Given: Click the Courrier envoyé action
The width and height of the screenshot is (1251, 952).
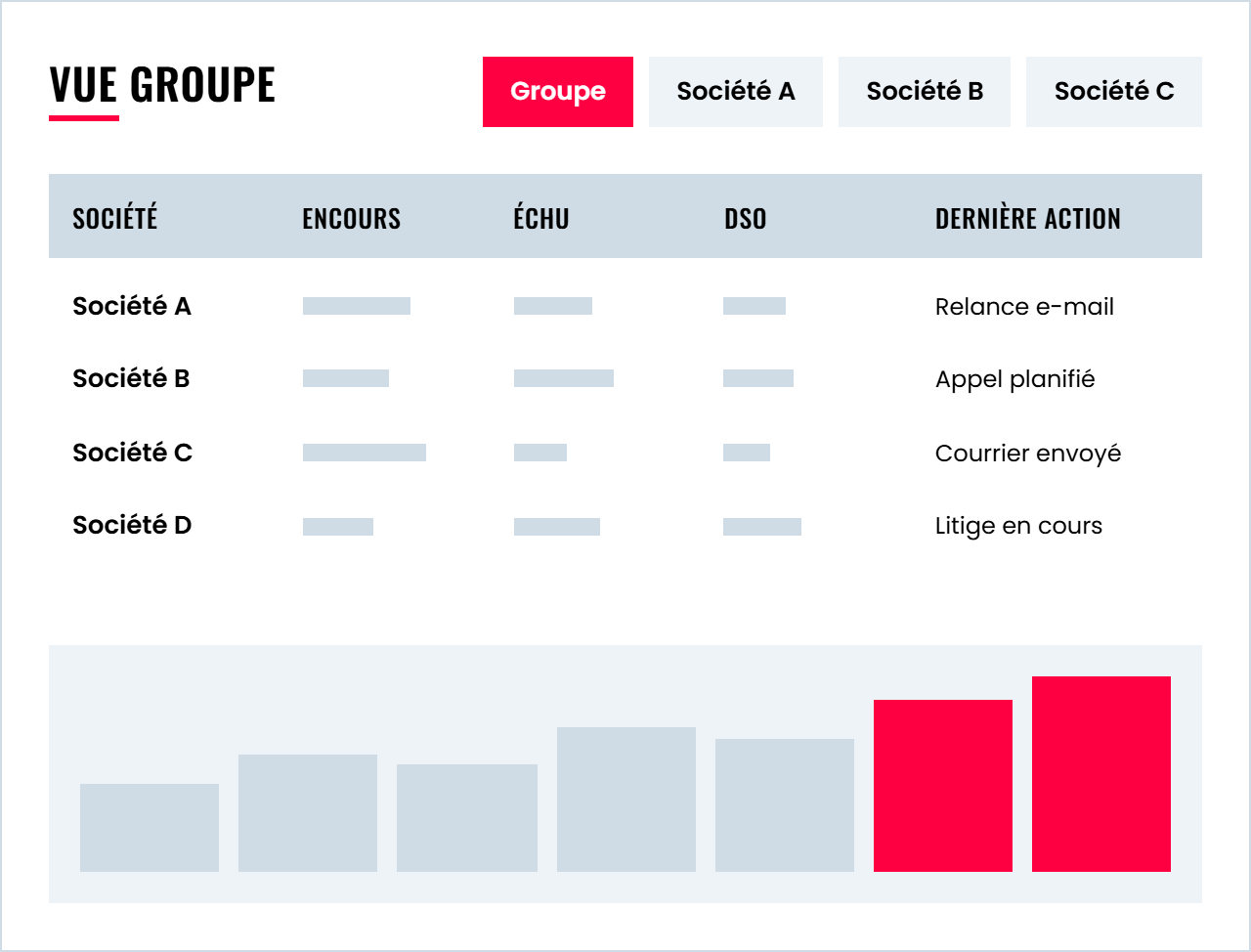Looking at the screenshot, I should coord(1028,454).
